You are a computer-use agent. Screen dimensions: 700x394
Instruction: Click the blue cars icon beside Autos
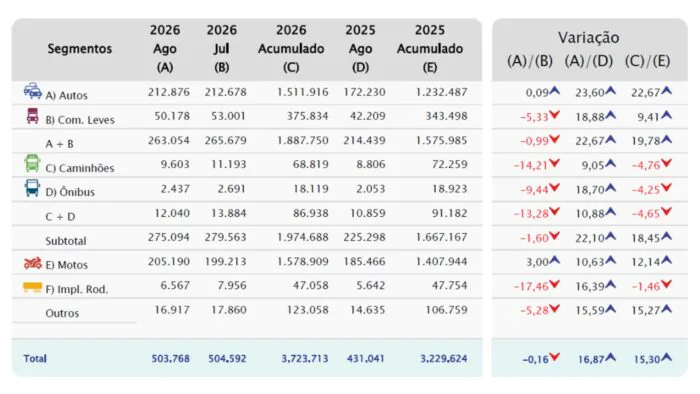point(33,91)
